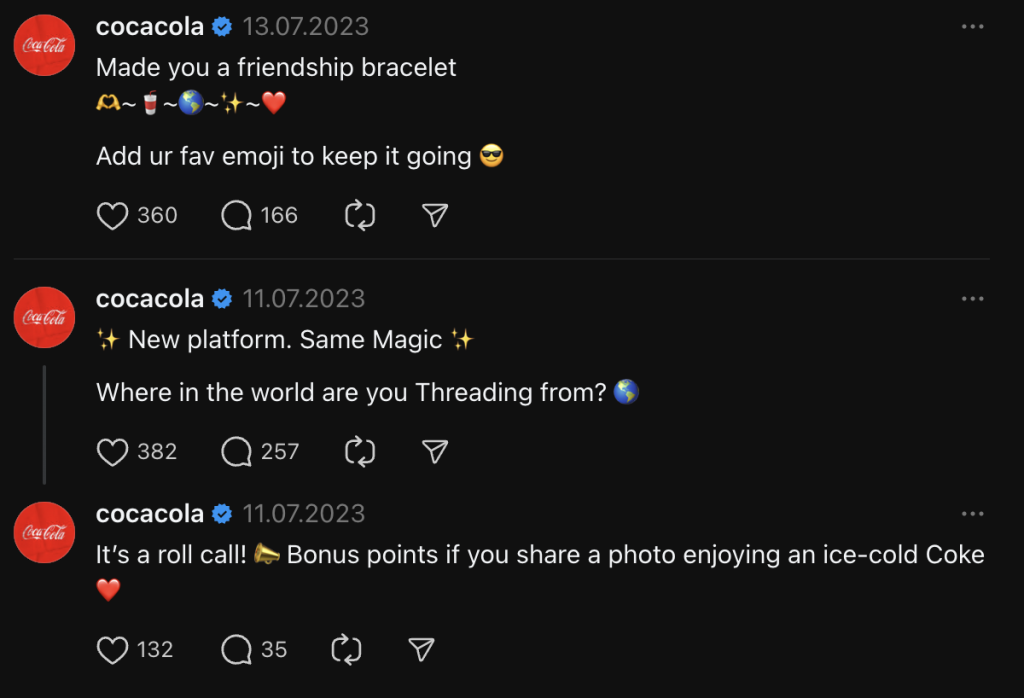The height and width of the screenshot is (698, 1024).
Task: Reply to the "New platform. Same Magic" post
Action: (236, 452)
